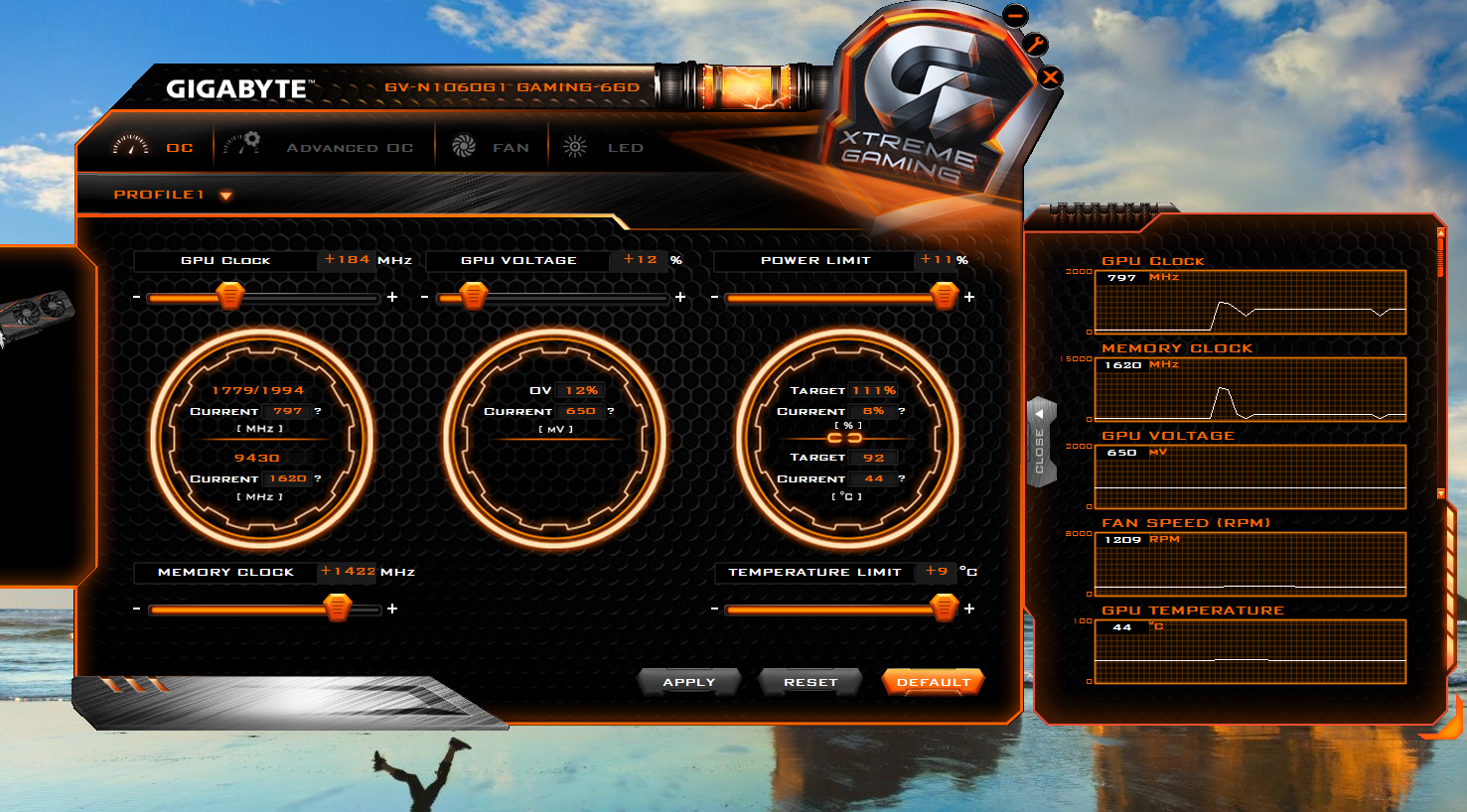Click the GPU Temperature monitoring graph
1467x812 pixels.
point(1249,651)
